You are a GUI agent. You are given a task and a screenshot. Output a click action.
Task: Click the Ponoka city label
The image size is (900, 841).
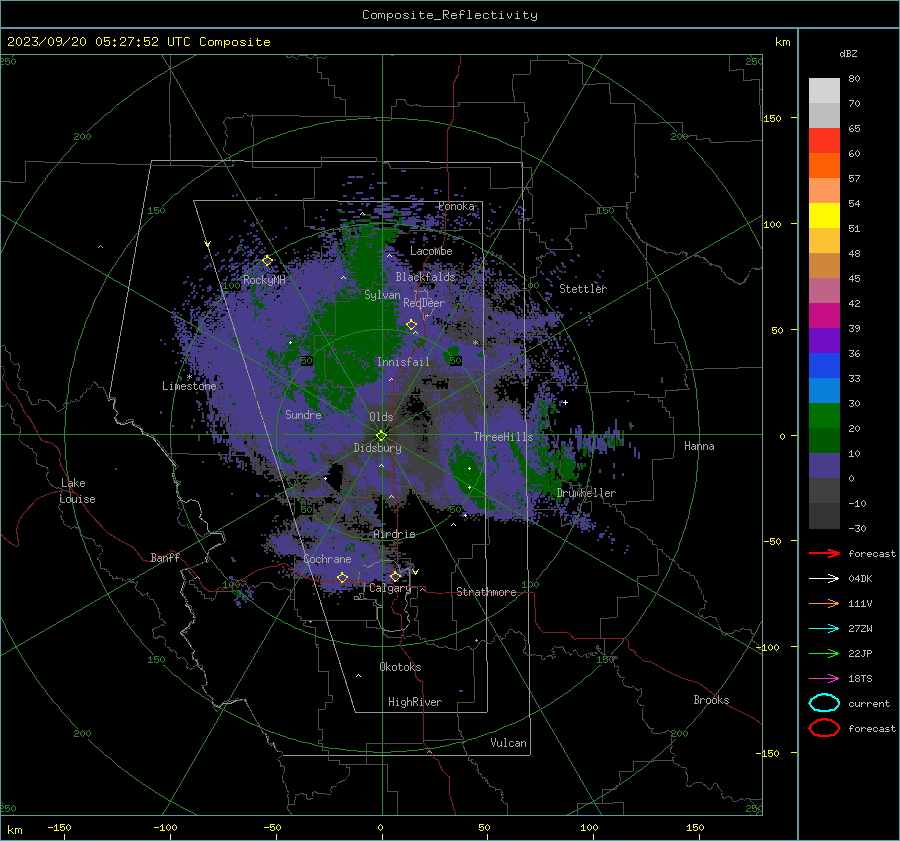tap(456, 206)
